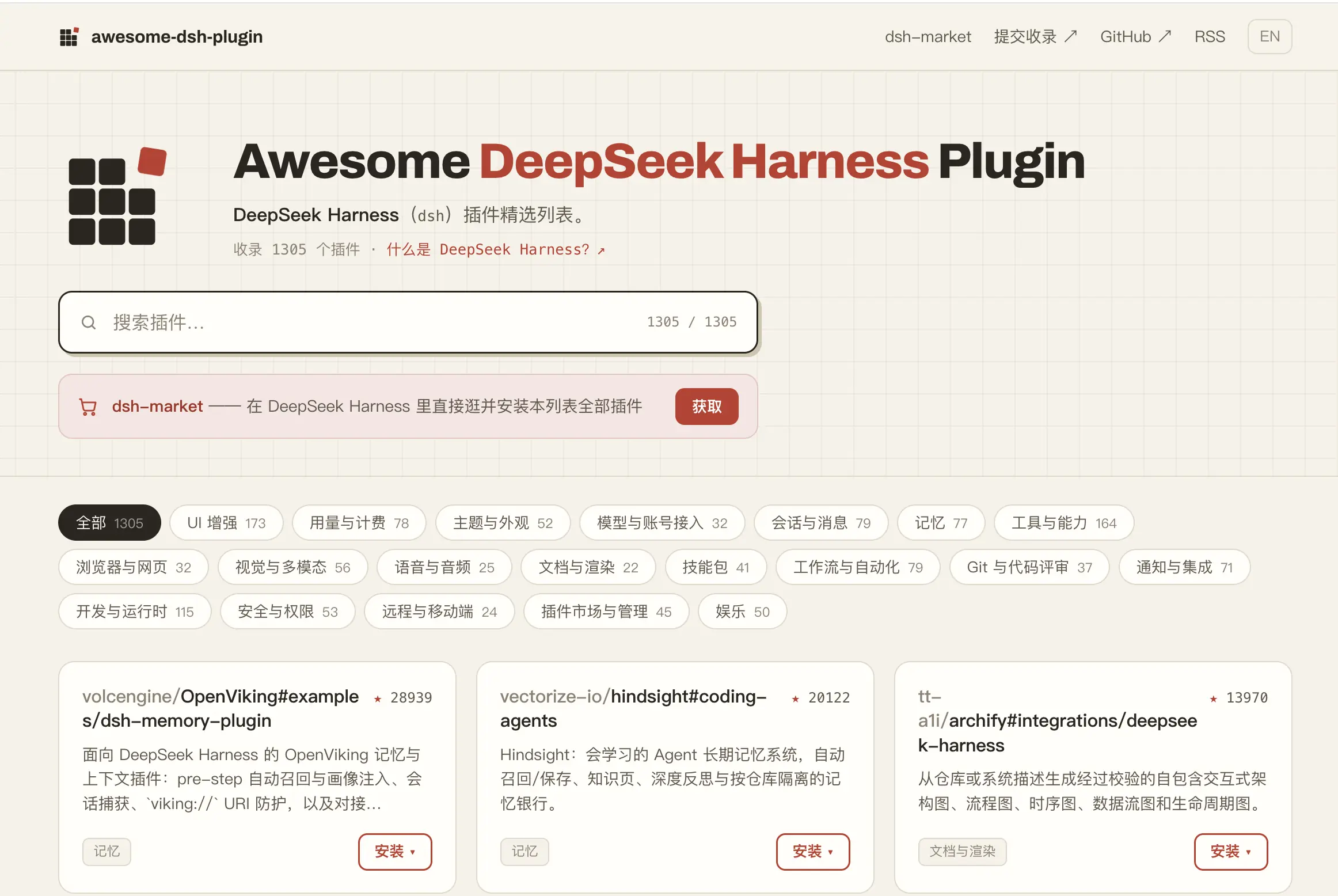Click dsh-market text in pink banner
Image resolution: width=1338 pixels, height=896 pixels.
tap(157, 407)
